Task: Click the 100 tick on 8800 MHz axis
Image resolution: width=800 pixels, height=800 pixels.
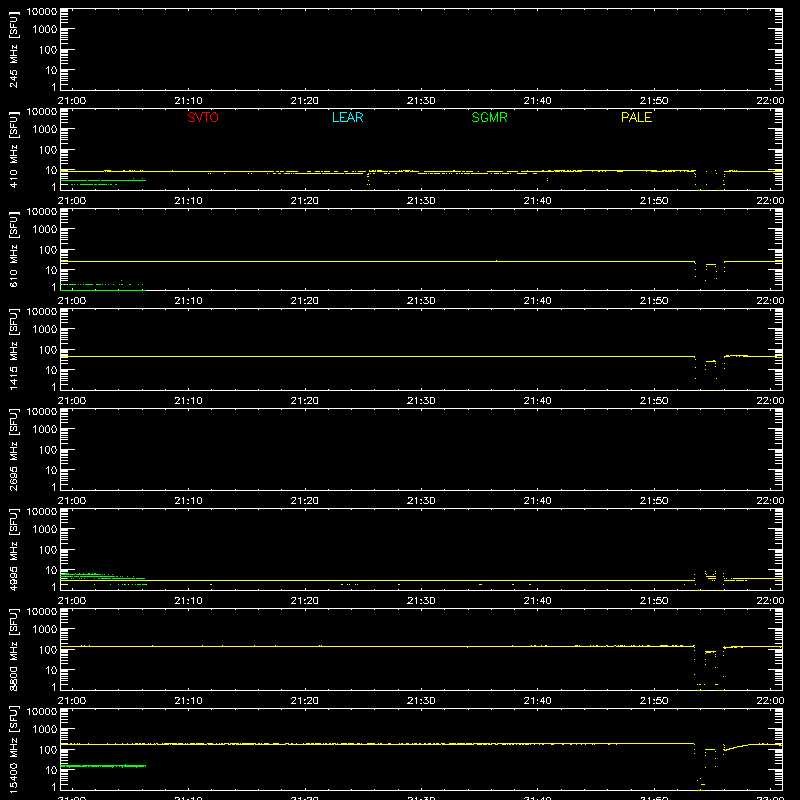Action: (x=48, y=650)
